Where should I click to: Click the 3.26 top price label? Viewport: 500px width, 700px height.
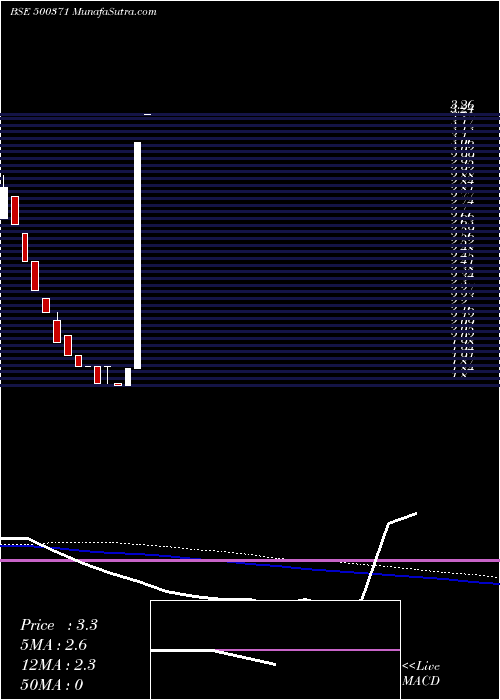pyautogui.click(x=462, y=105)
